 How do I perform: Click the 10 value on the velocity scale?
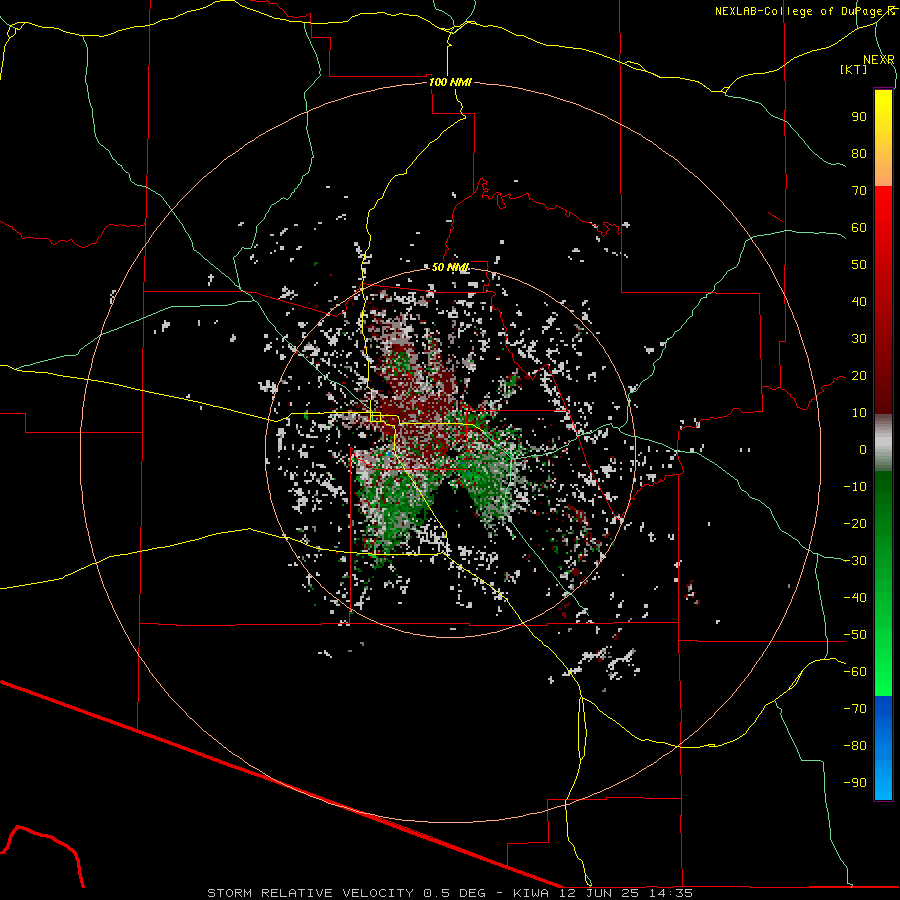(x=859, y=413)
